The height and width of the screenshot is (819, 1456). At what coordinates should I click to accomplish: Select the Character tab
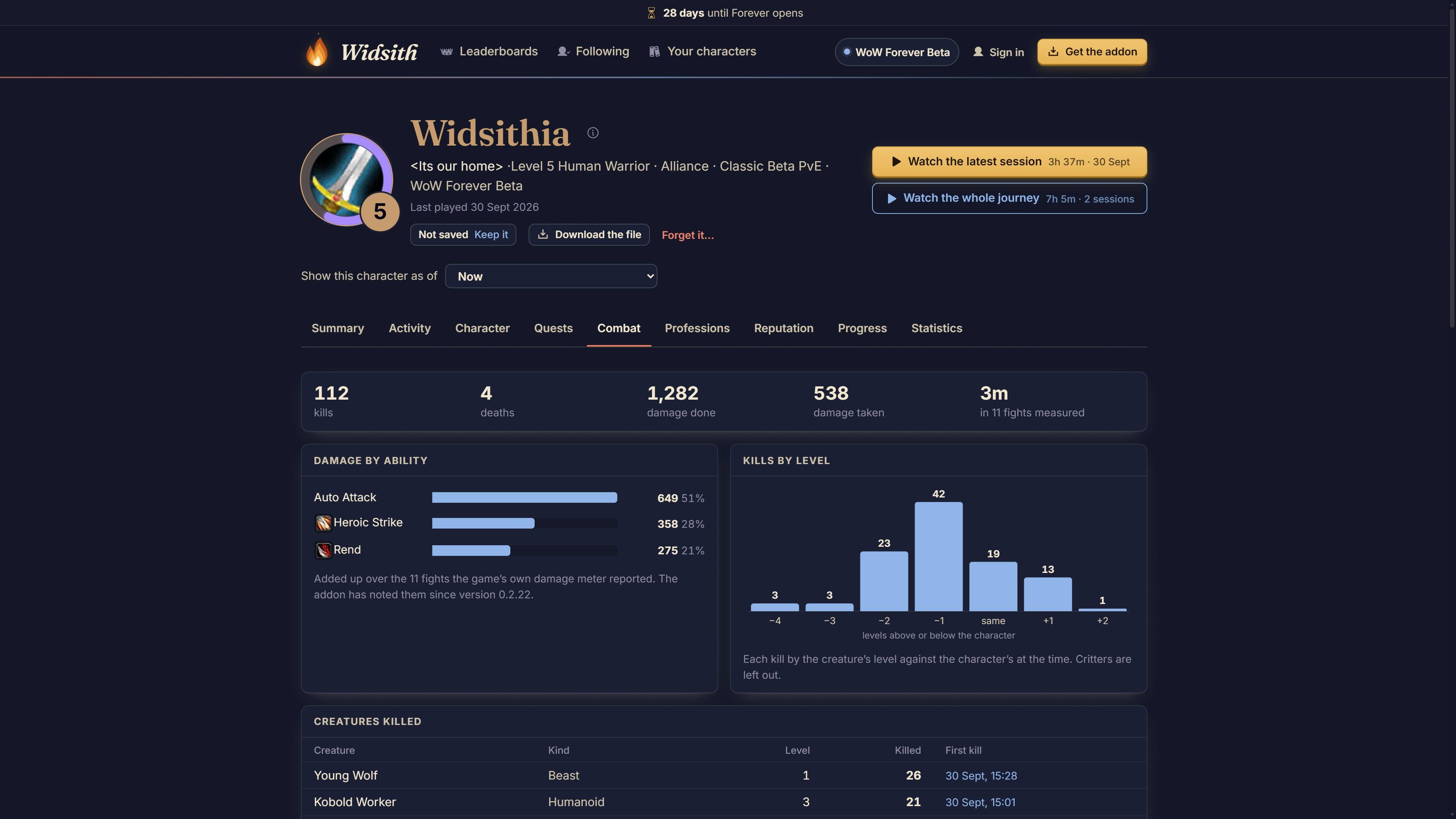click(482, 328)
